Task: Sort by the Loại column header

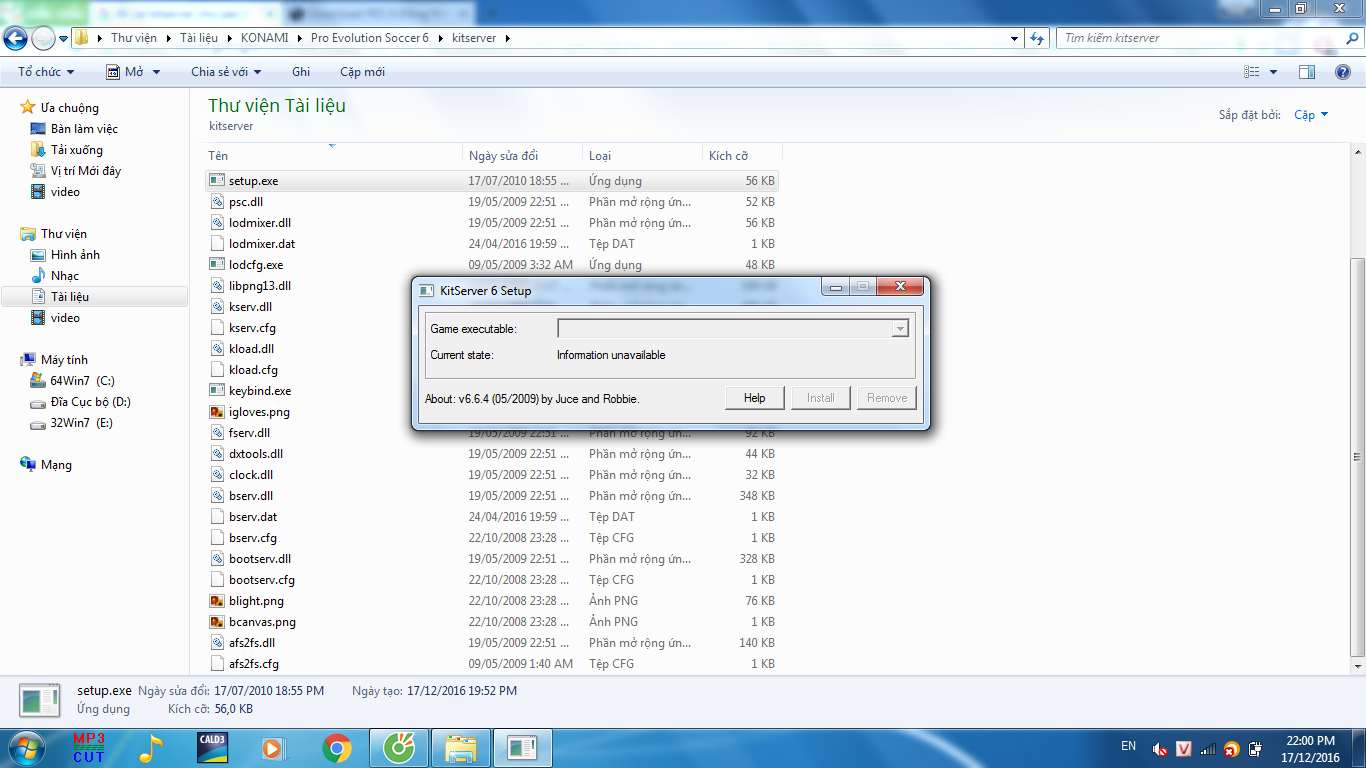Action: [x=643, y=156]
